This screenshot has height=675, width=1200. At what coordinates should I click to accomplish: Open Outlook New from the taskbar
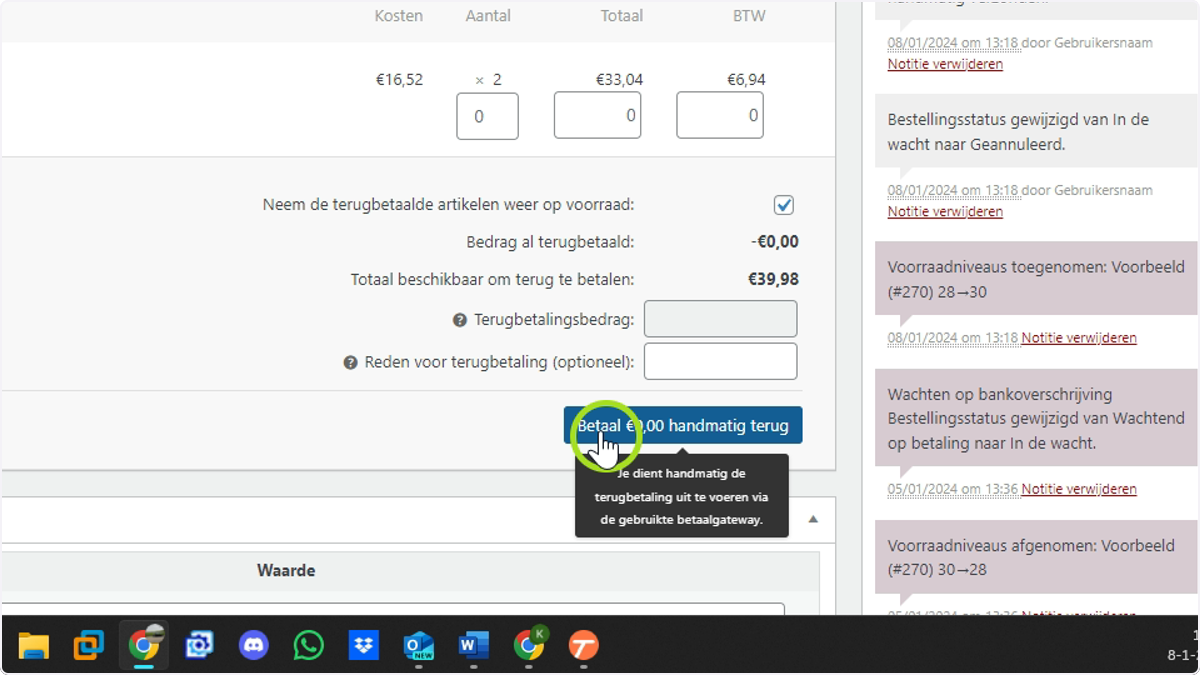coord(419,646)
